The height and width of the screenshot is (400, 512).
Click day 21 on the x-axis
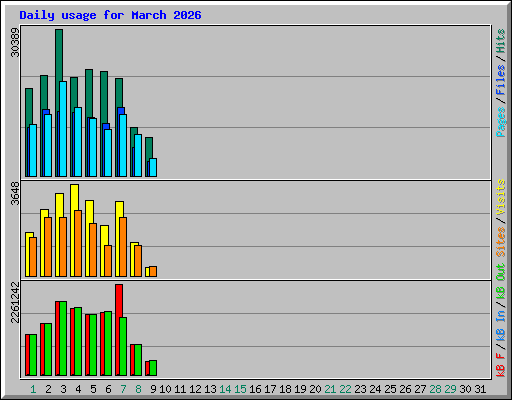(x=330, y=389)
